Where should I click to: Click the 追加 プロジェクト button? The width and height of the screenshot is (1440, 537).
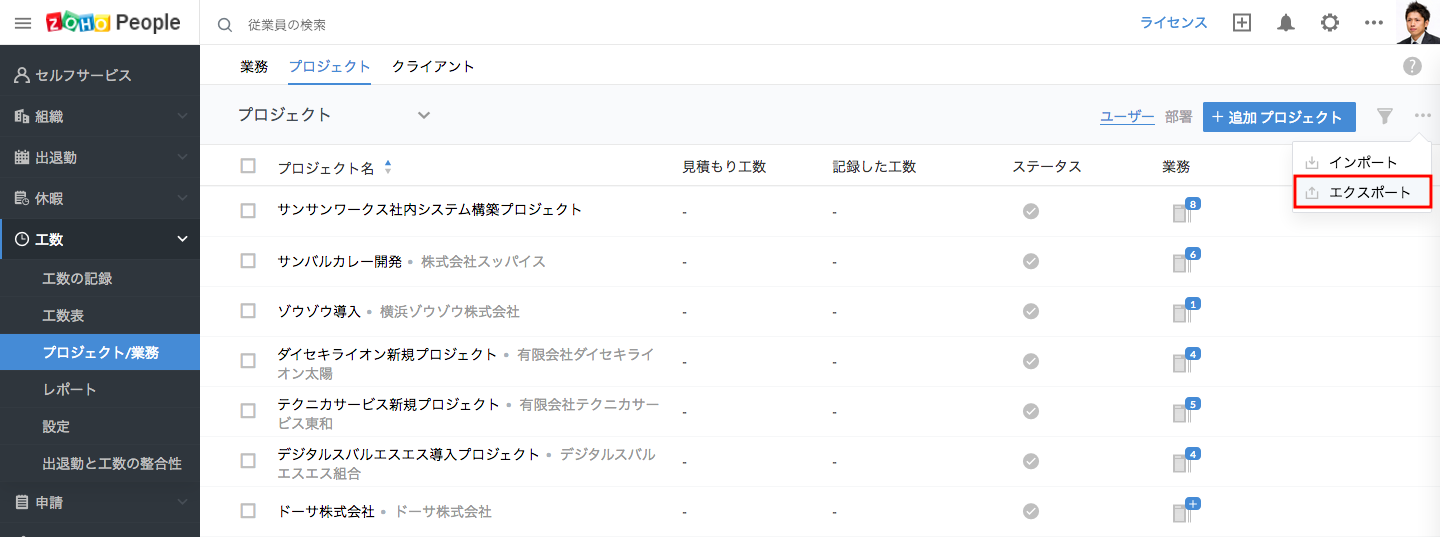[1278, 117]
